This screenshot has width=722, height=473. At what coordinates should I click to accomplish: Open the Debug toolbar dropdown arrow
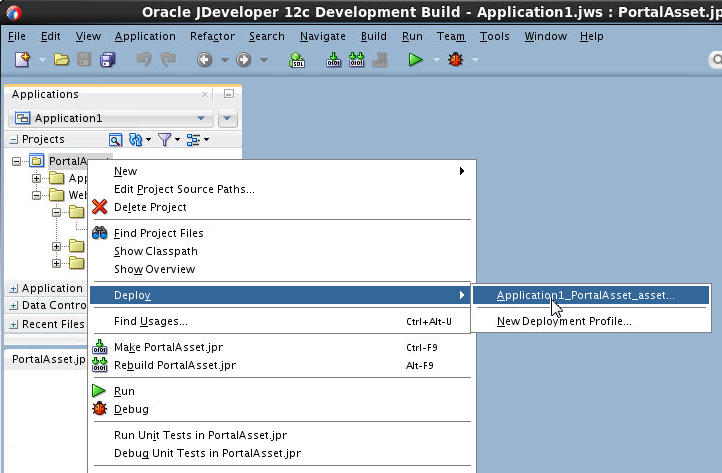[475, 60]
